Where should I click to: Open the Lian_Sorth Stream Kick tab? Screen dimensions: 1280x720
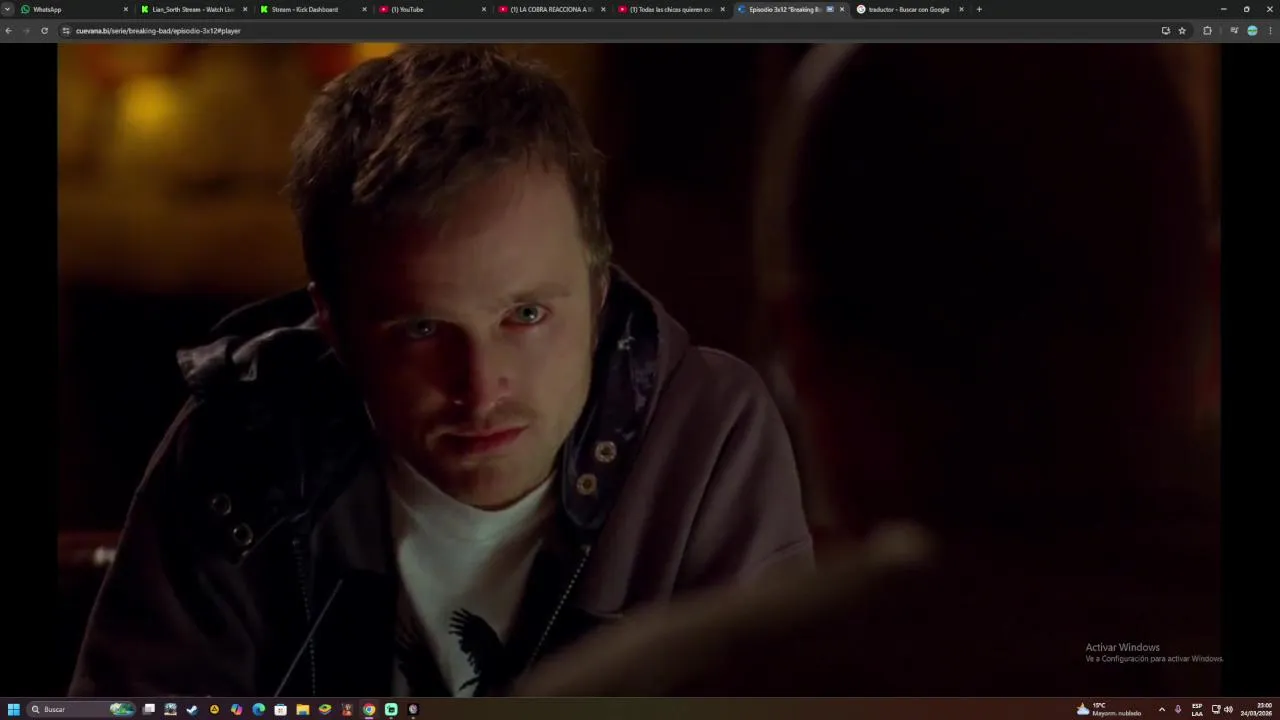coord(193,9)
